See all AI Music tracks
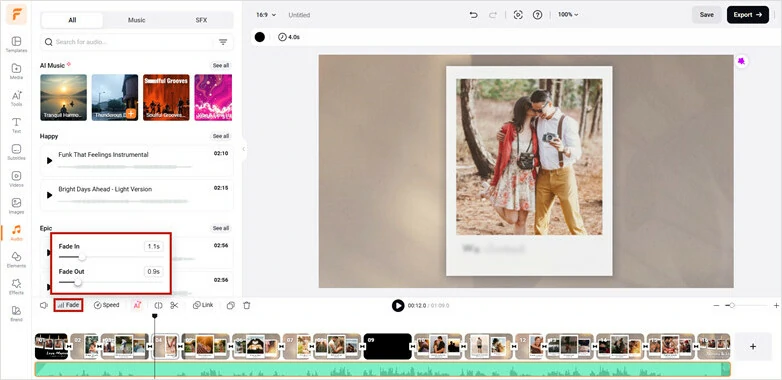 (x=220, y=65)
